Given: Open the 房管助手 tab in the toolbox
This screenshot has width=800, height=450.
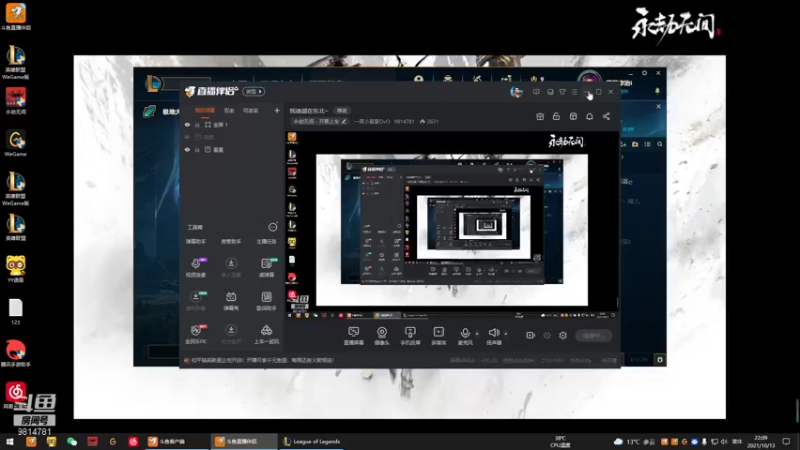Looking at the screenshot, I should click(x=231, y=241).
